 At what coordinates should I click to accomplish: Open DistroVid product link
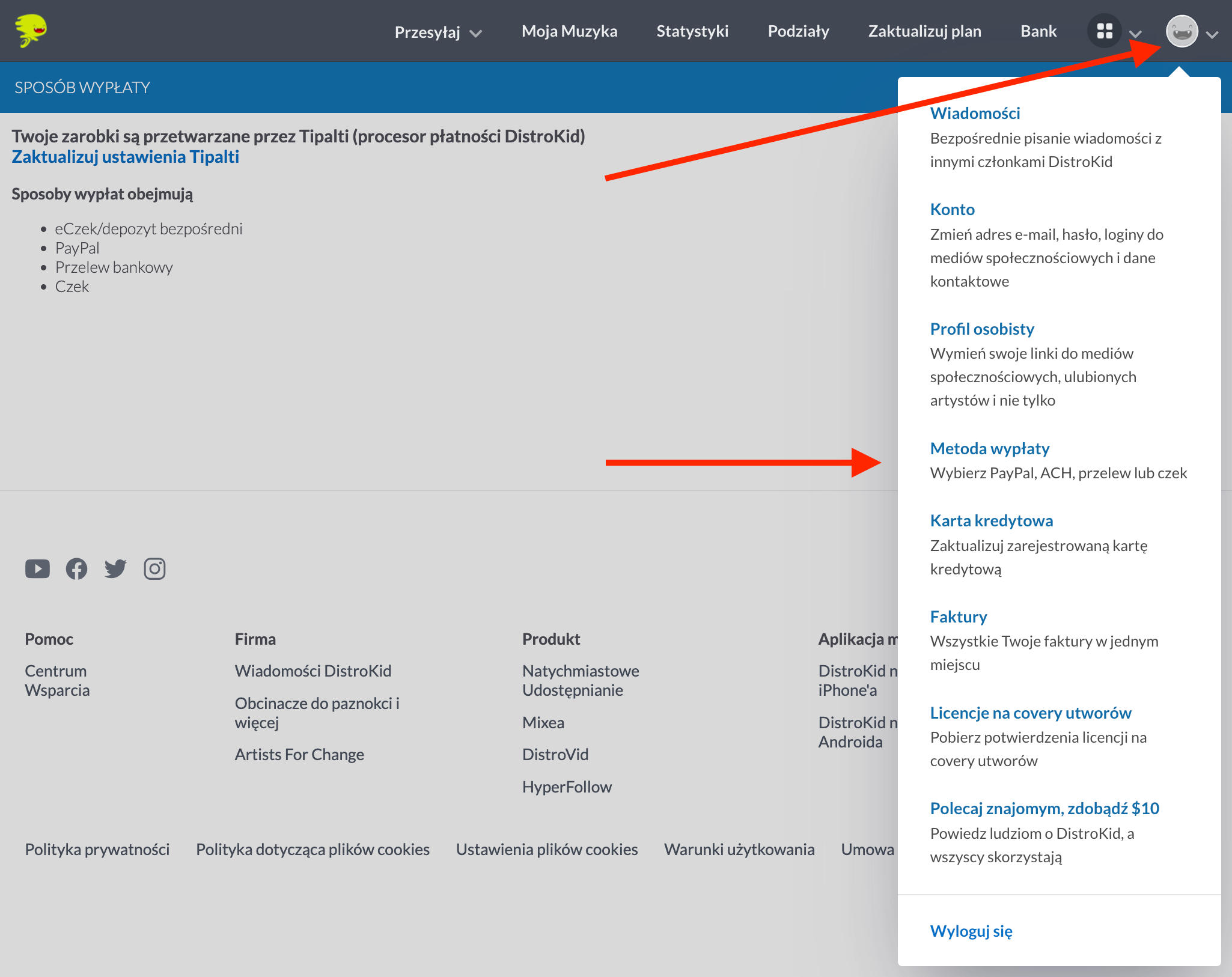[x=555, y=754]
